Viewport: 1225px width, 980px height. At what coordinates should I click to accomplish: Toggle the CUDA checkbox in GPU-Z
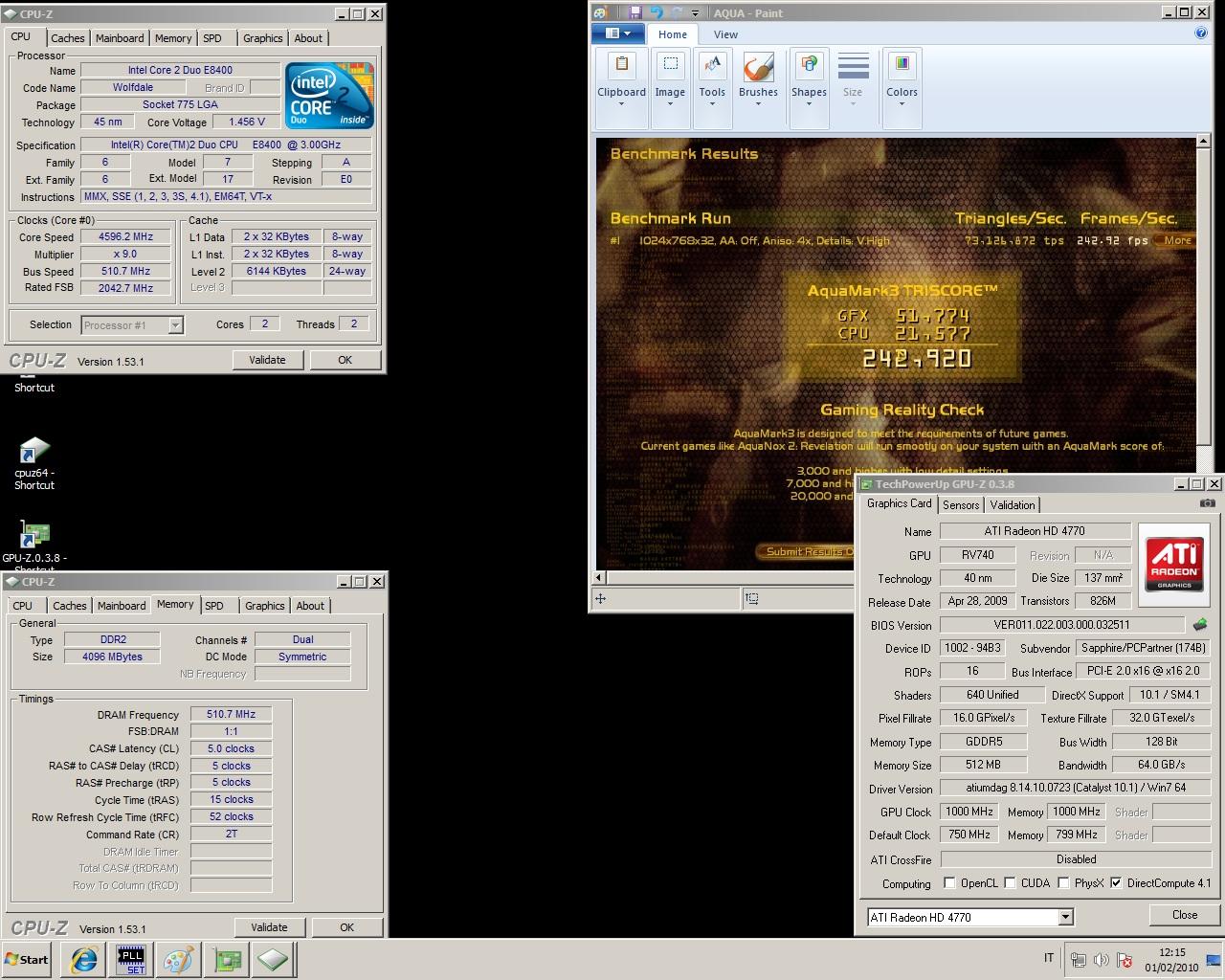[1010, 883]
